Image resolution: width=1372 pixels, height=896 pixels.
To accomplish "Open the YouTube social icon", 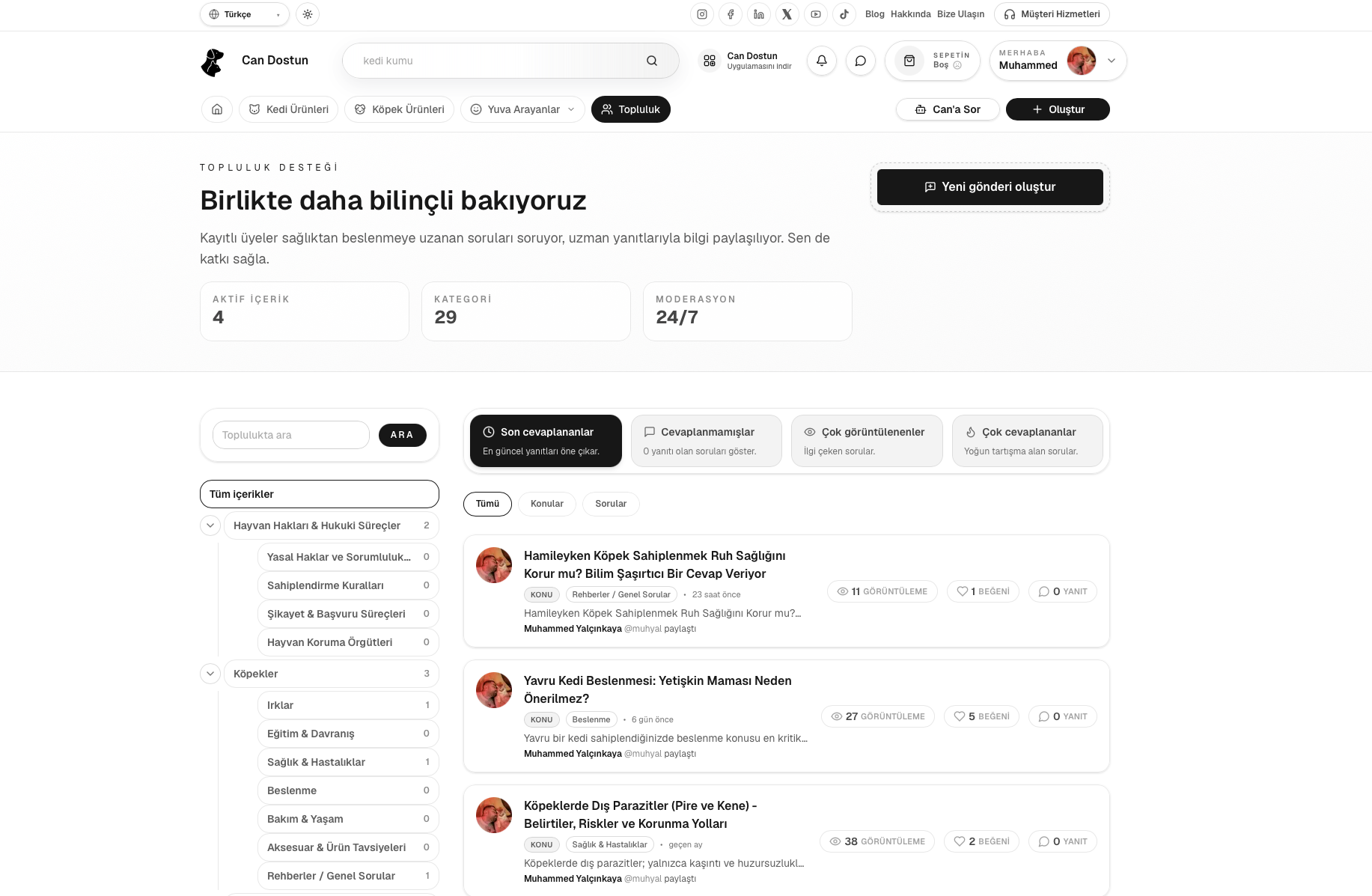I will (815, 14).
